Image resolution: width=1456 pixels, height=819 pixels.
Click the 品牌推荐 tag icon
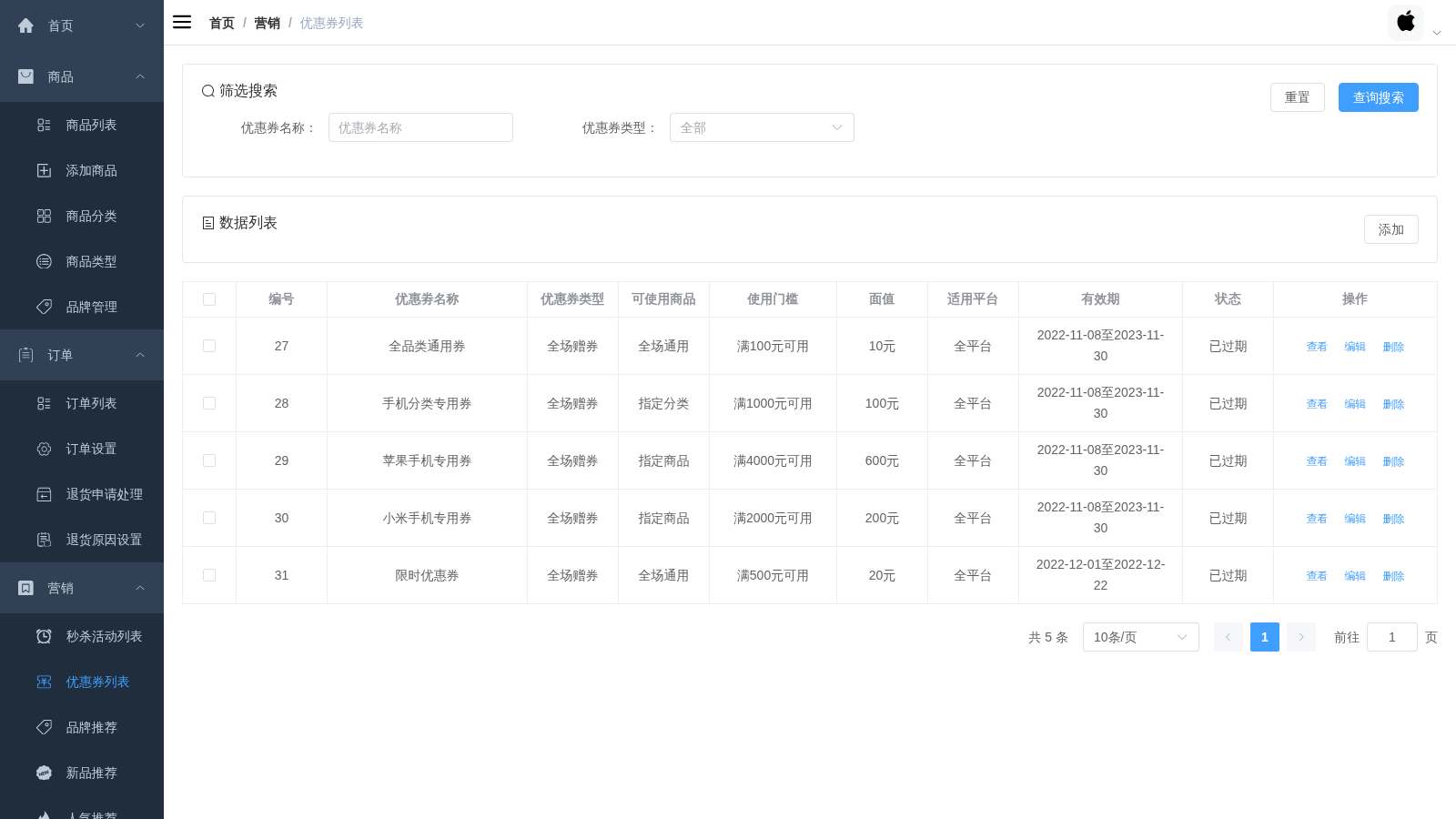44,728
